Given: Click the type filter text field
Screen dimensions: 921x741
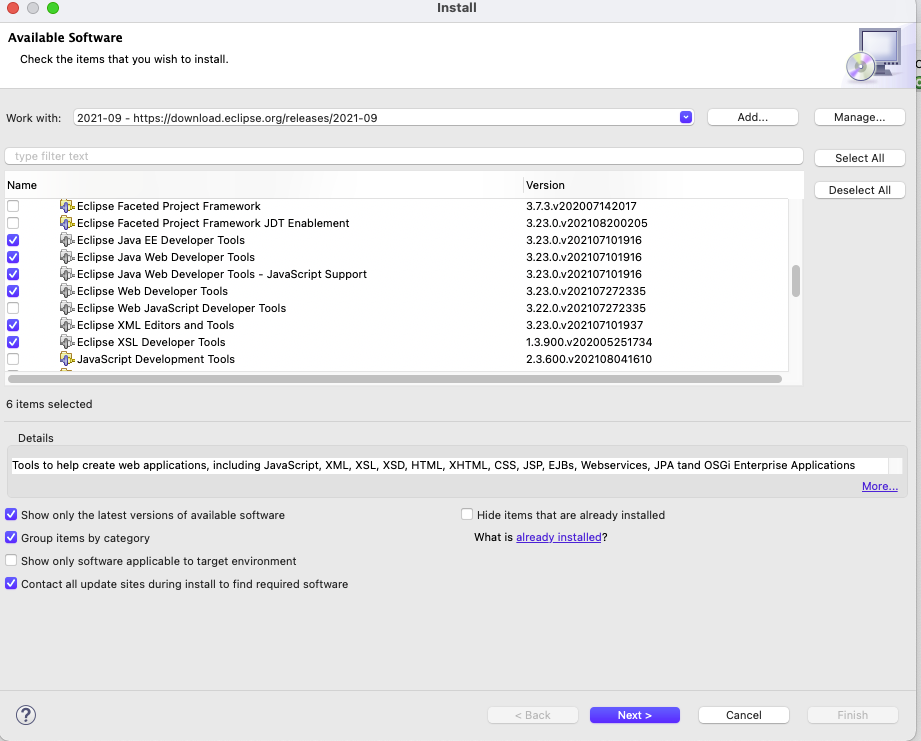Looking at the screenshot, I should pyautogui.click(x=404, y=156).
